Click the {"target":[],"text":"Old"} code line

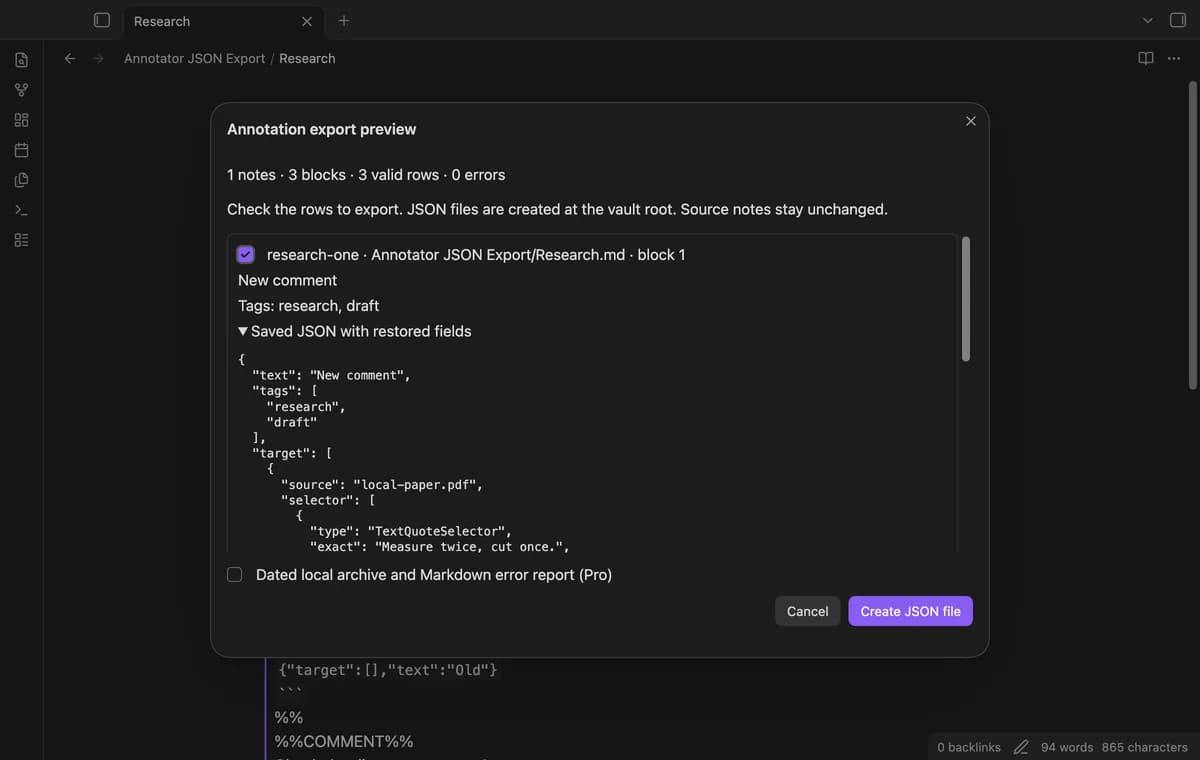click(x=388, y=669)
